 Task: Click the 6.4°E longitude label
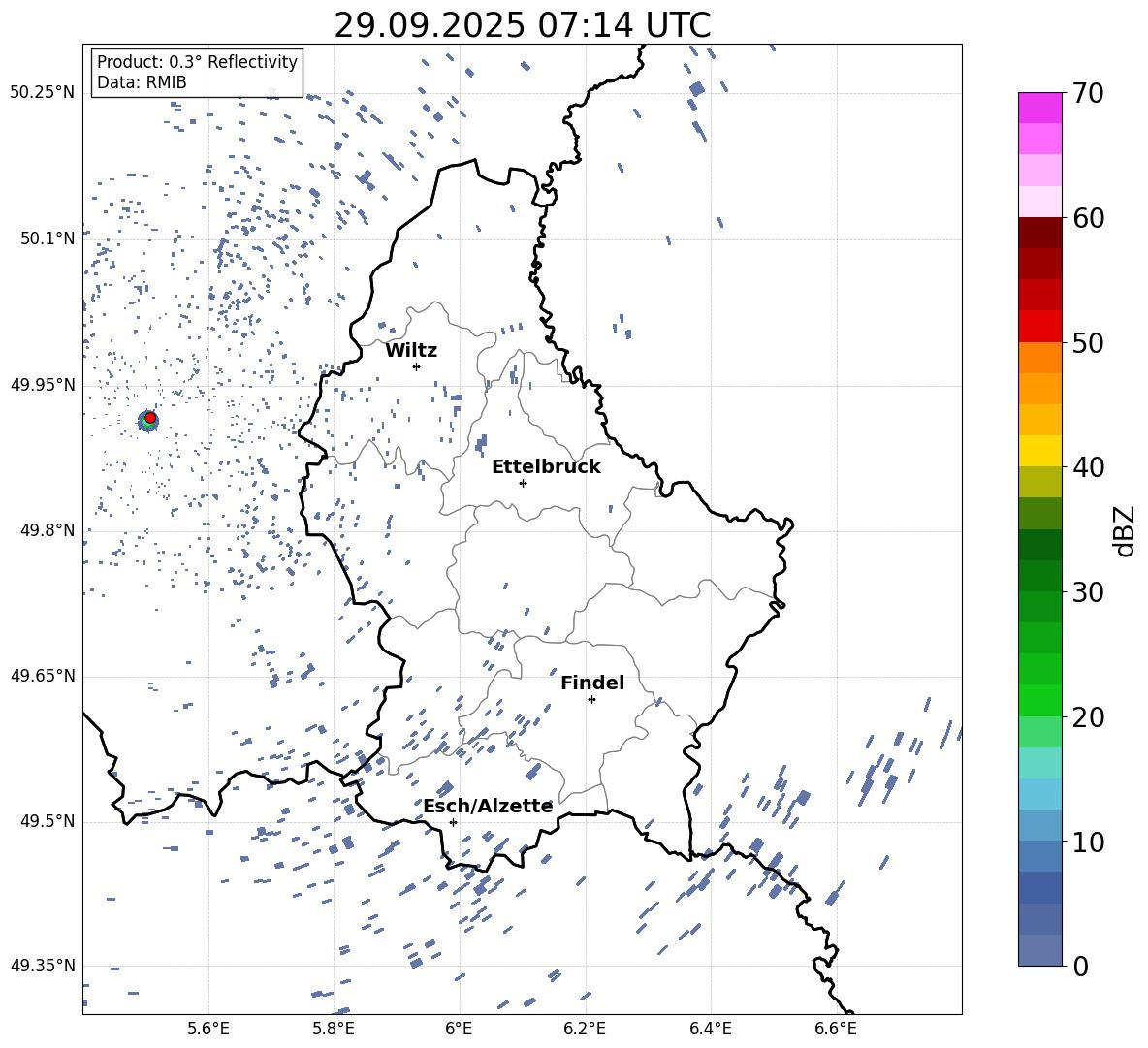710,1030
